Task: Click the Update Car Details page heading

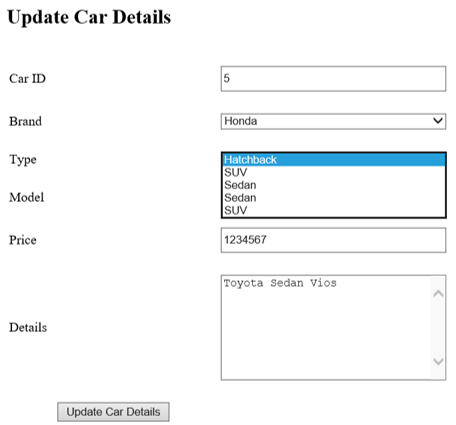Action: (x=89, y=17)
